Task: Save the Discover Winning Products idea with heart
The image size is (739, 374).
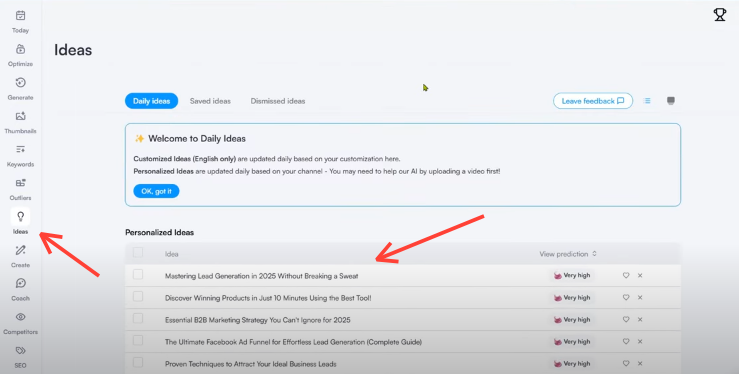Action: 626,298
